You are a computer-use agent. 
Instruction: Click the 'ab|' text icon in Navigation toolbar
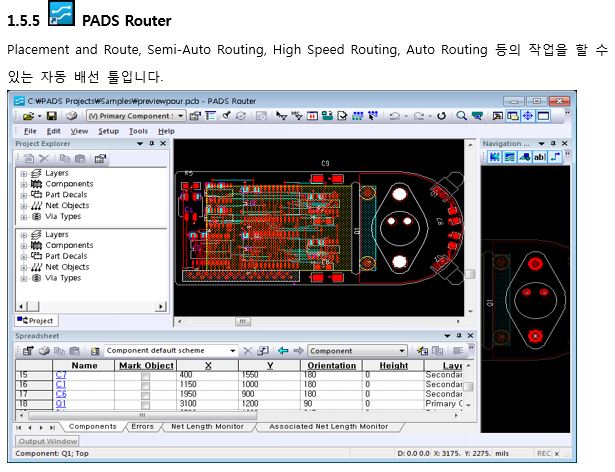[539, 157]
